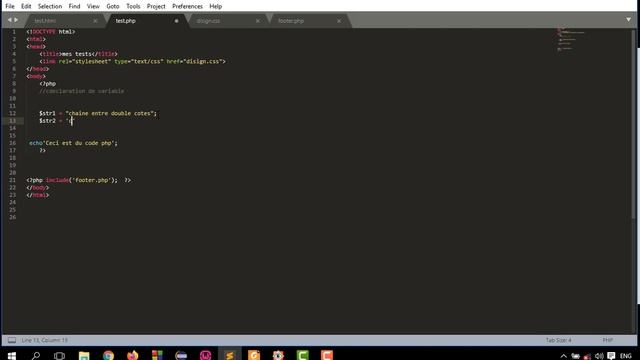Switch the ENG input language
The image size is (640, 360).
625,356
